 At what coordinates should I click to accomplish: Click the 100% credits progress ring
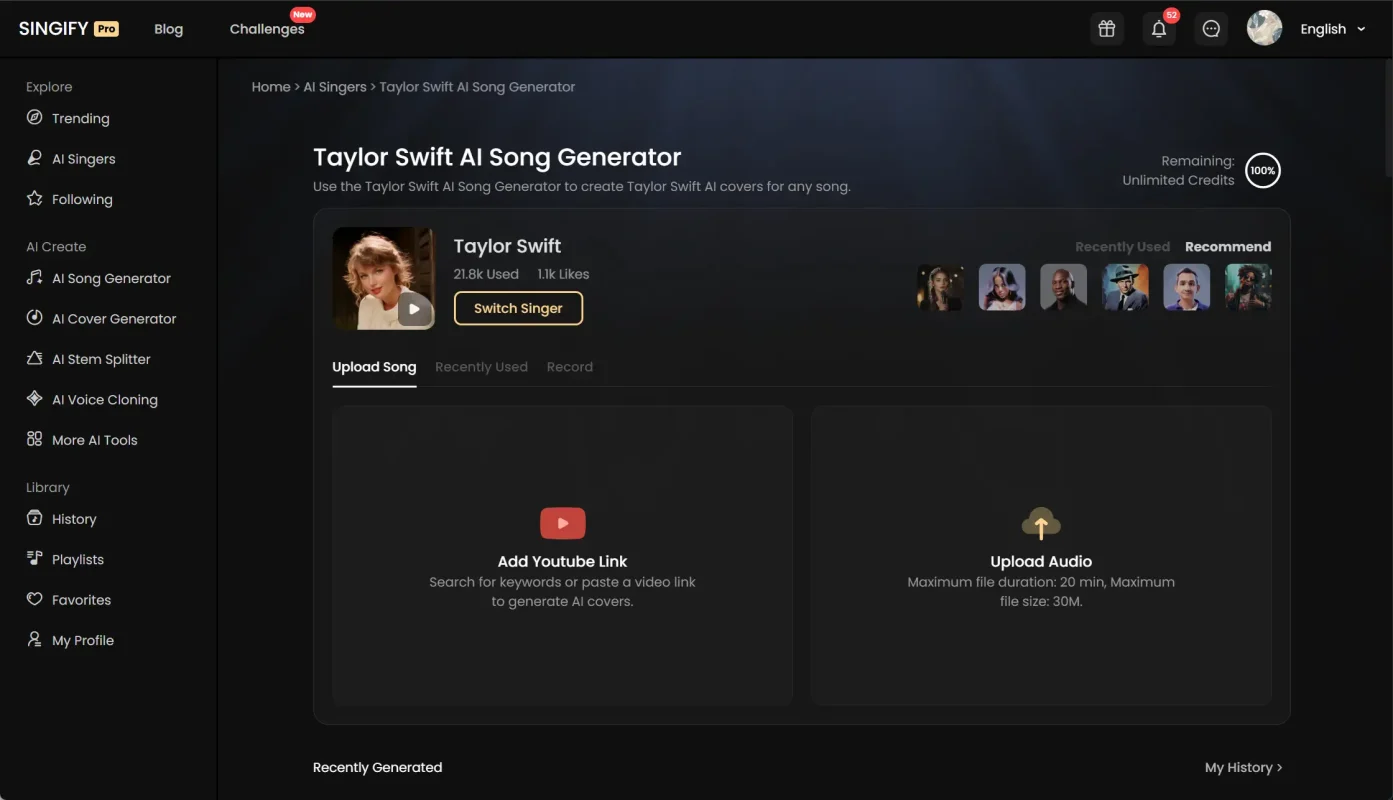point(1263,170)
